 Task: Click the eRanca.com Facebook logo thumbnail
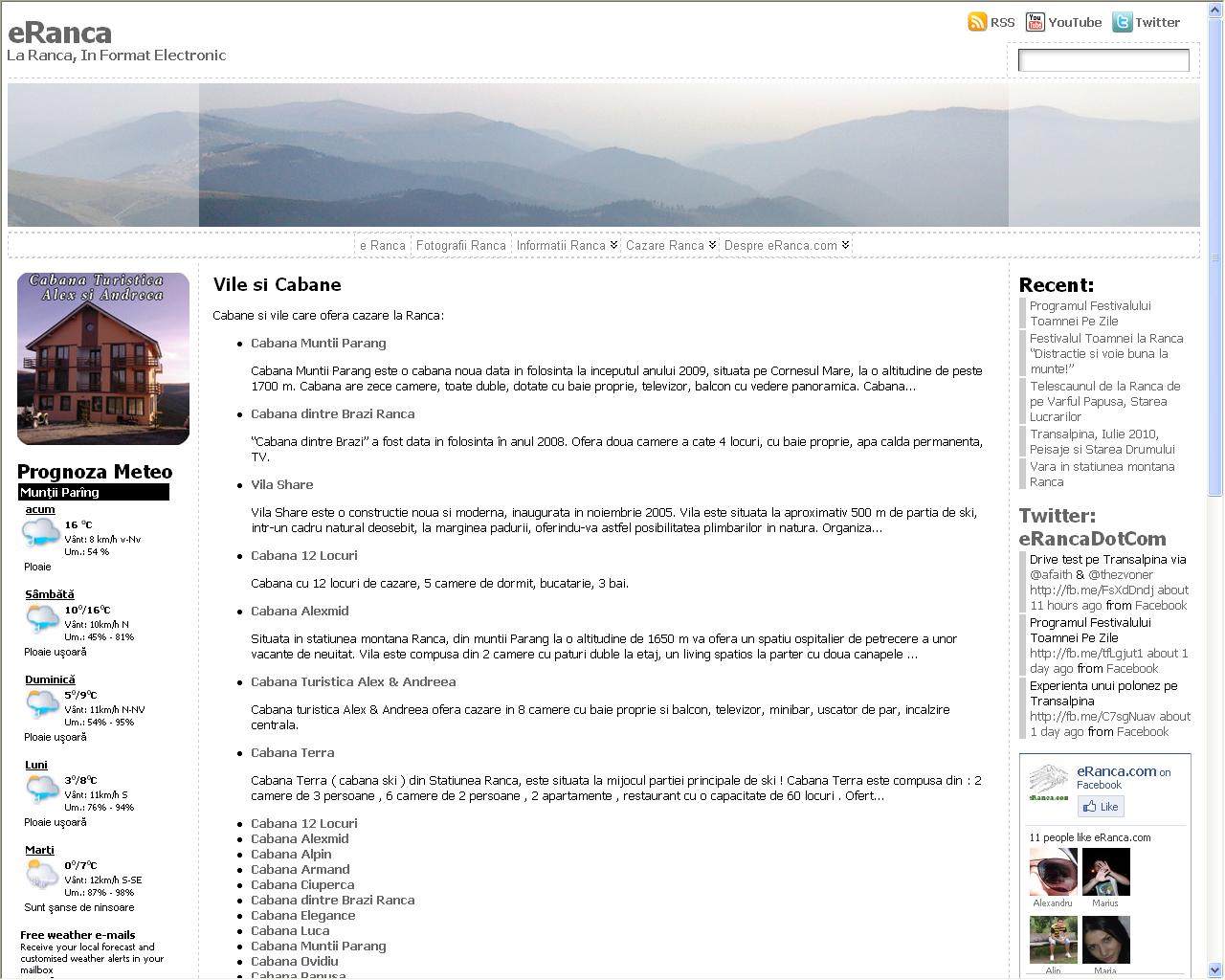click(x=1049, y=783)
